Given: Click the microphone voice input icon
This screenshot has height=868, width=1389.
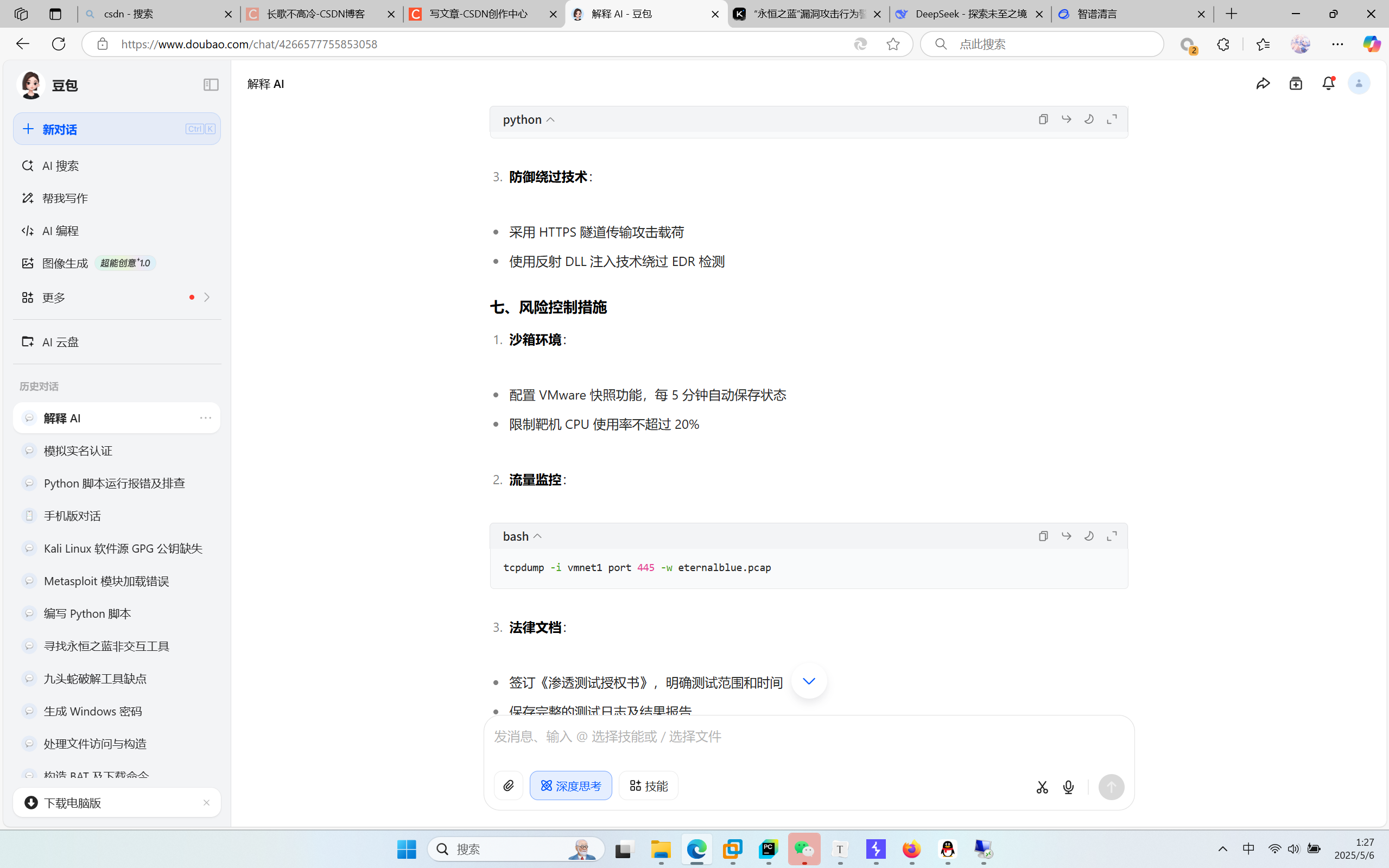Looking at the screenshot, I should pos(1068,787).
